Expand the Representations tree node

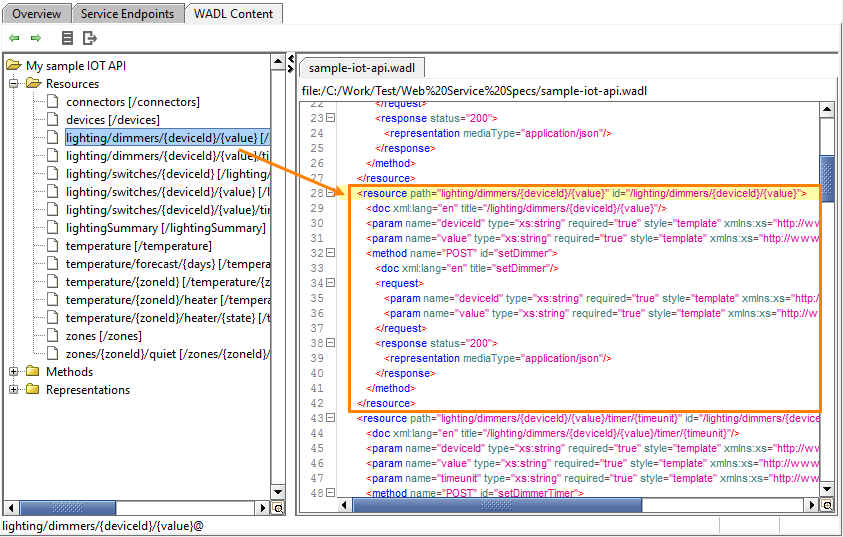point(14,390)
